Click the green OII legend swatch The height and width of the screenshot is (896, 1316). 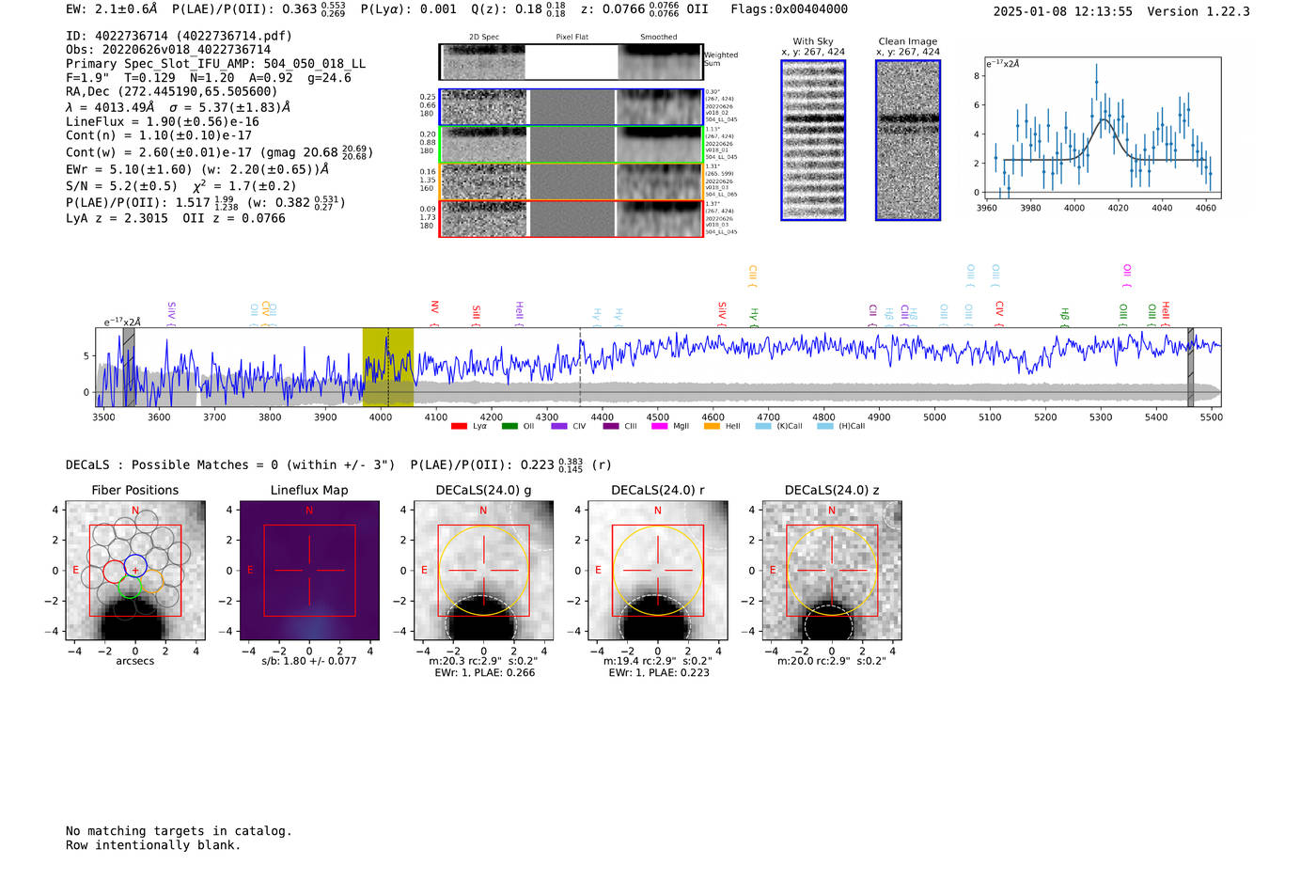pos(509,427)
